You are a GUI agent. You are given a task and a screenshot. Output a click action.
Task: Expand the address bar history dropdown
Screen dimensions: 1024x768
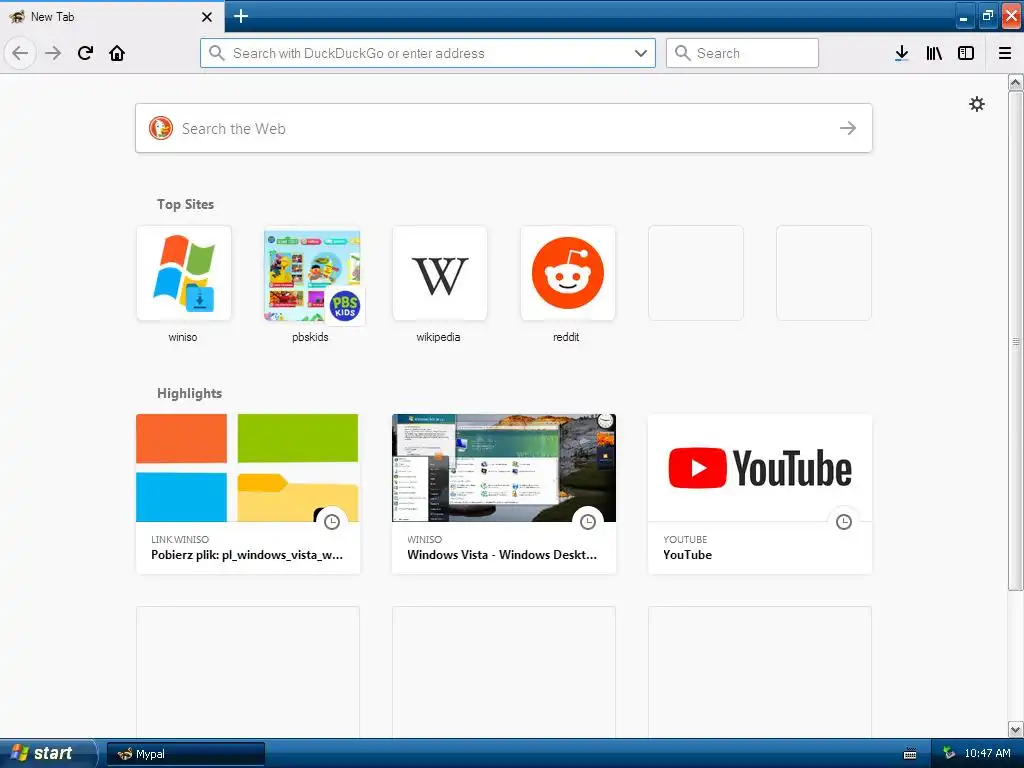[641, 53]
